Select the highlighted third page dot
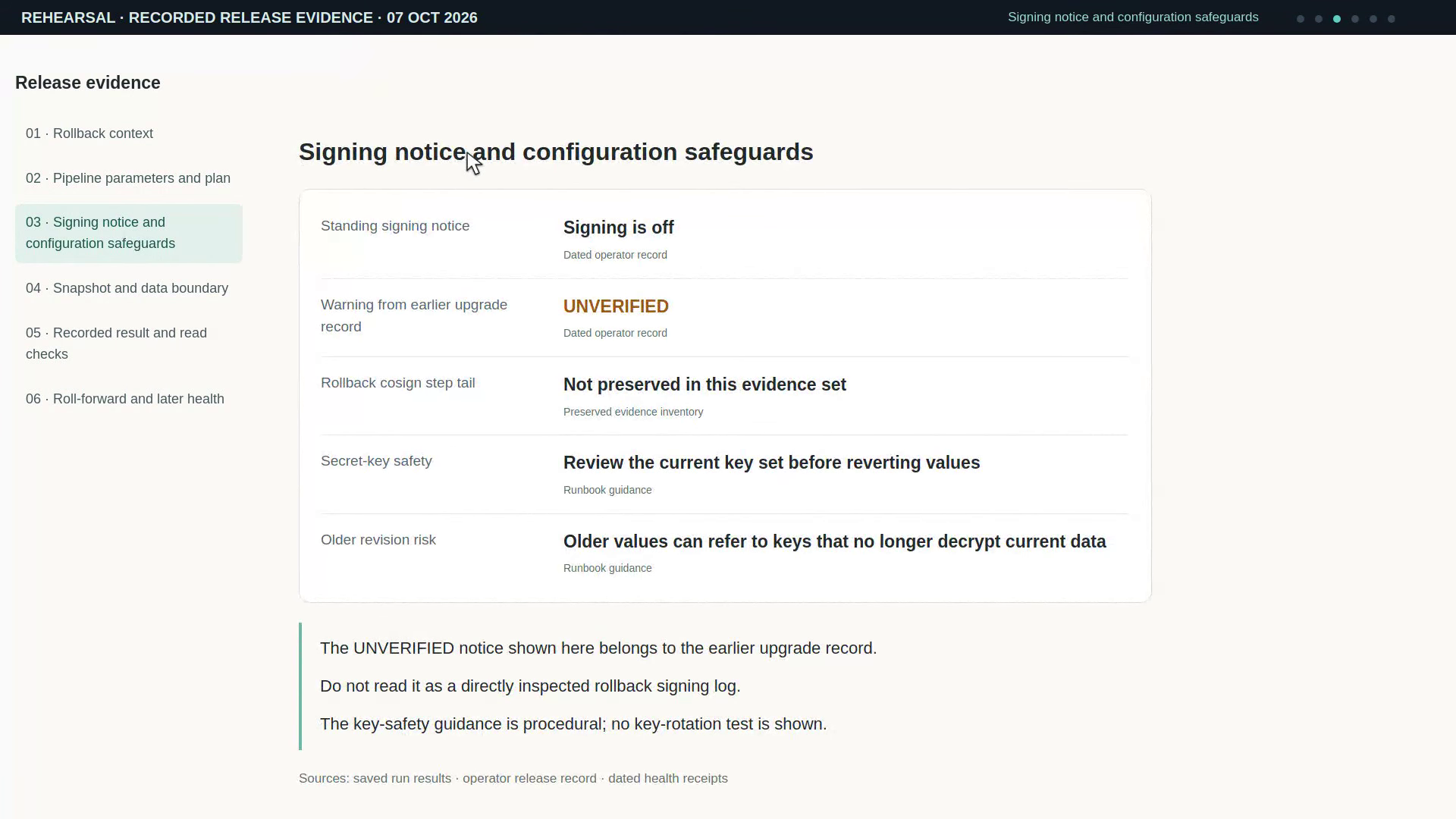Image resolution: width=1456 pixels, height=819 pixels. point(1337,19)
